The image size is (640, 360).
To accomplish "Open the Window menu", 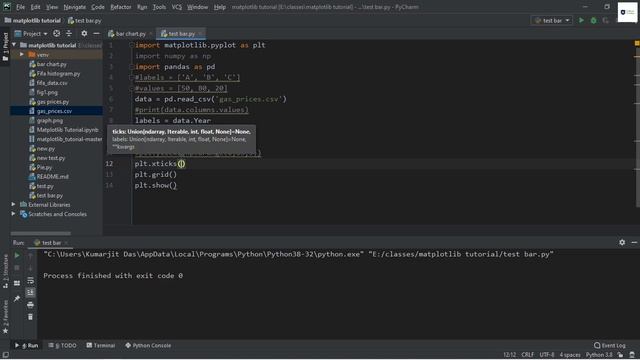I will (197, 7).
